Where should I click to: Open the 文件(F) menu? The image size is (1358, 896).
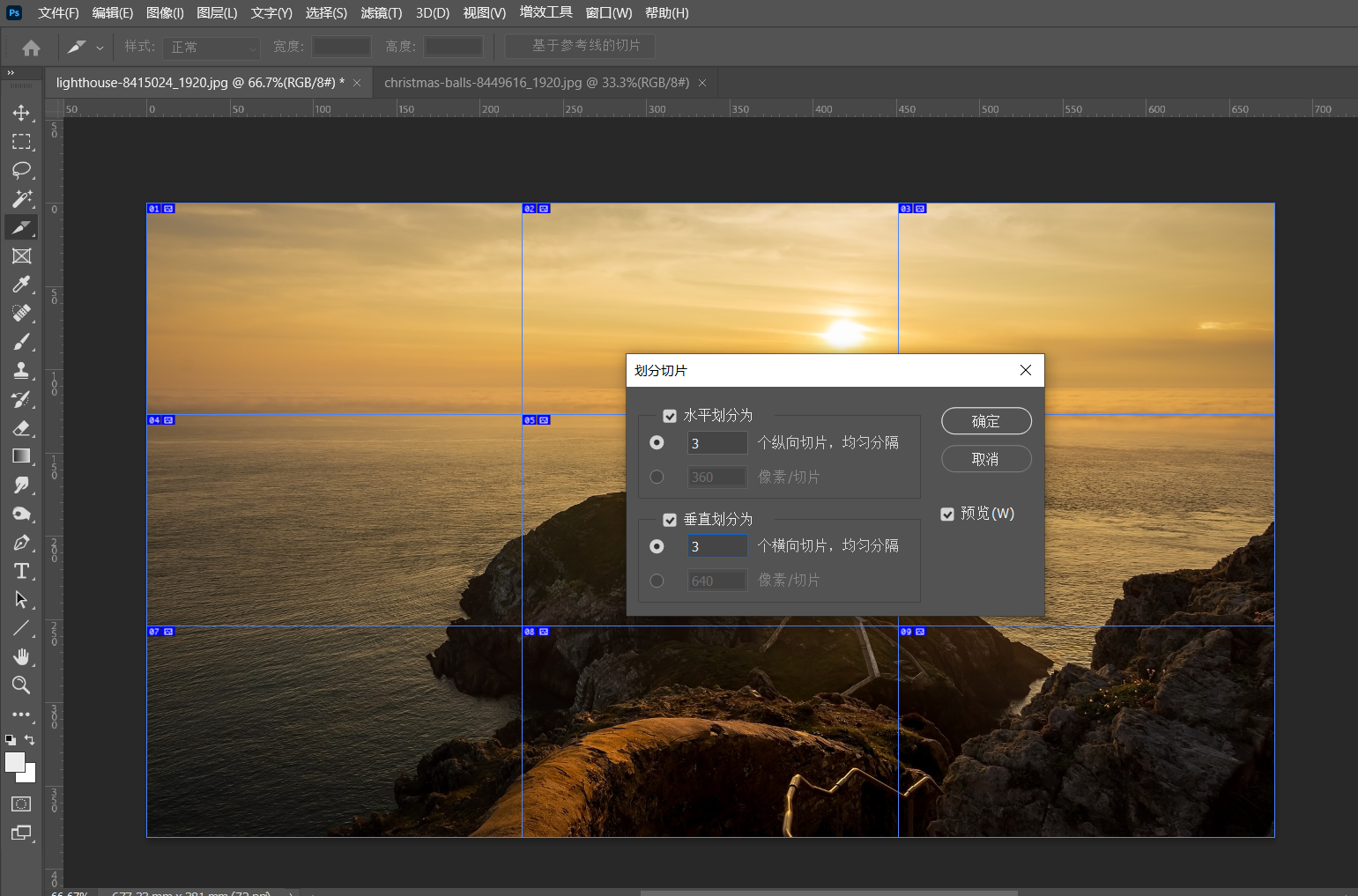(x=58, y=13)
